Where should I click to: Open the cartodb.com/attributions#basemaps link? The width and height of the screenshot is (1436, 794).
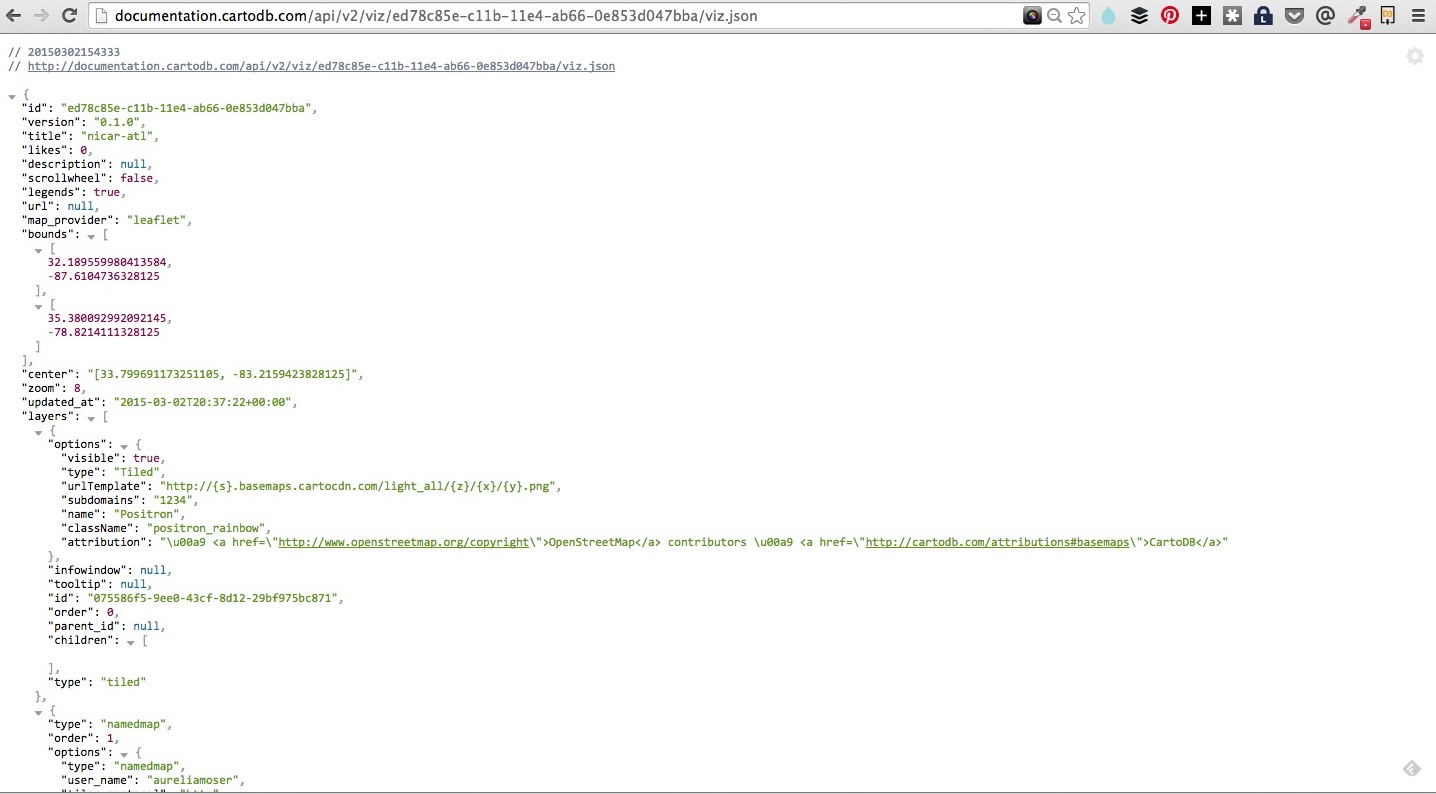(999, 542)
